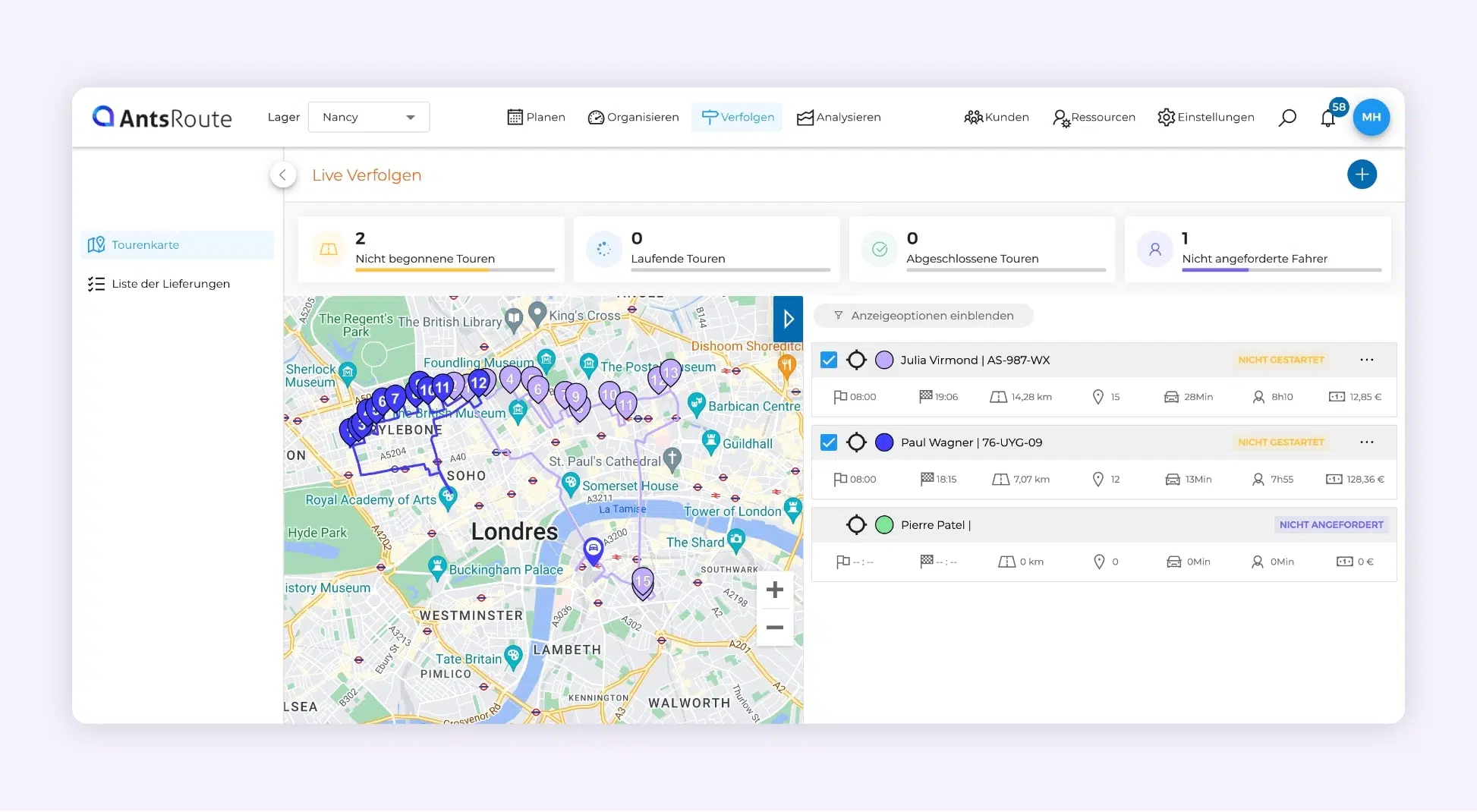The width and height of the screenshot is (1477, 812).
Task: Switch to the Planen tab
Action: tap(536, 117)
